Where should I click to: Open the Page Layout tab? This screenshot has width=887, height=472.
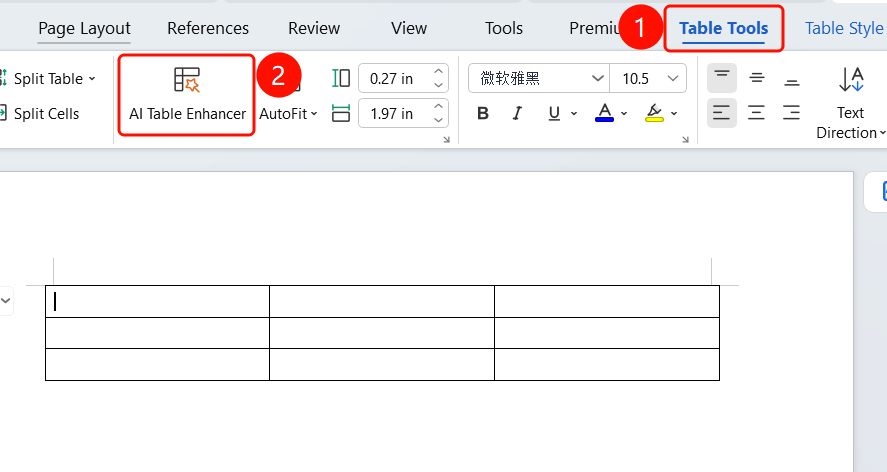point(84,28)
